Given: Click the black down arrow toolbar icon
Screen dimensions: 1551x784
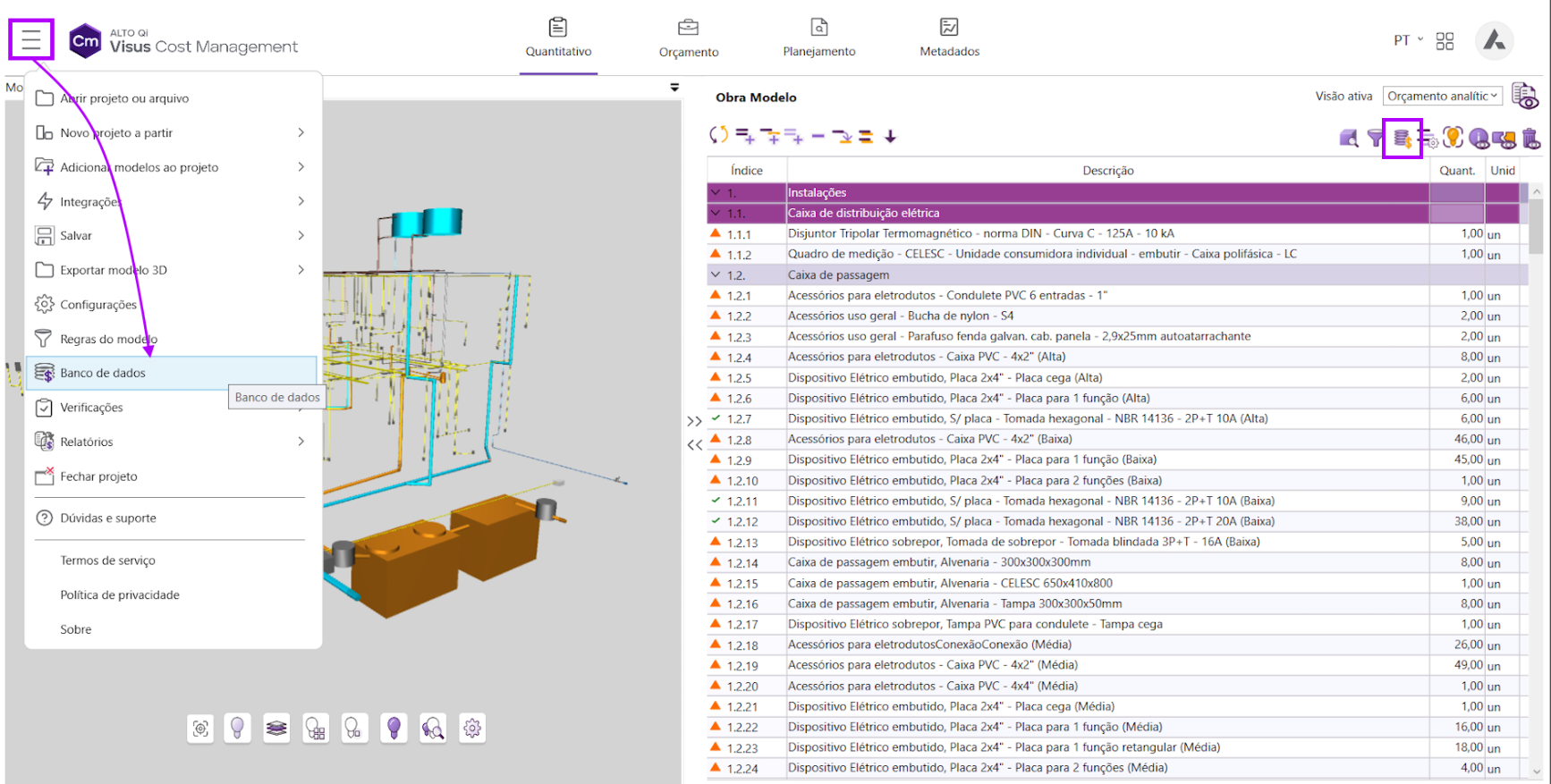Looking at the screenshot, I should 890,137.
